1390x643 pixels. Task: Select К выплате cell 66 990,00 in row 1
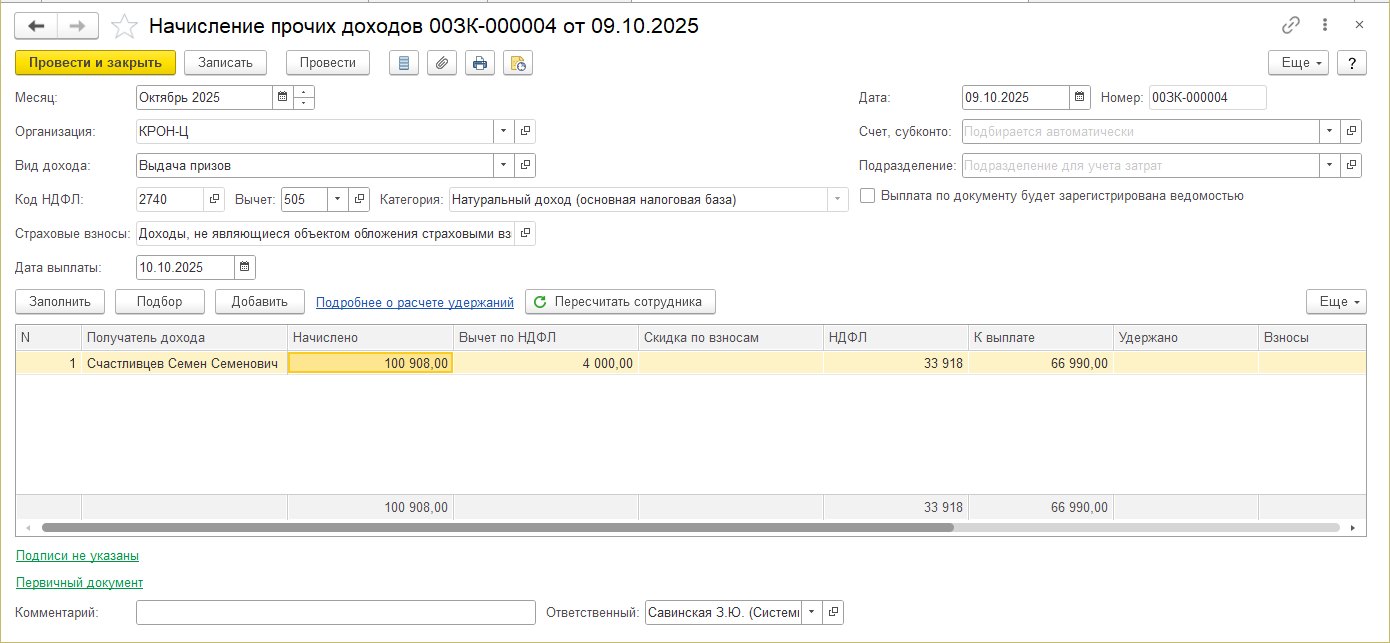pos(1041,364)
